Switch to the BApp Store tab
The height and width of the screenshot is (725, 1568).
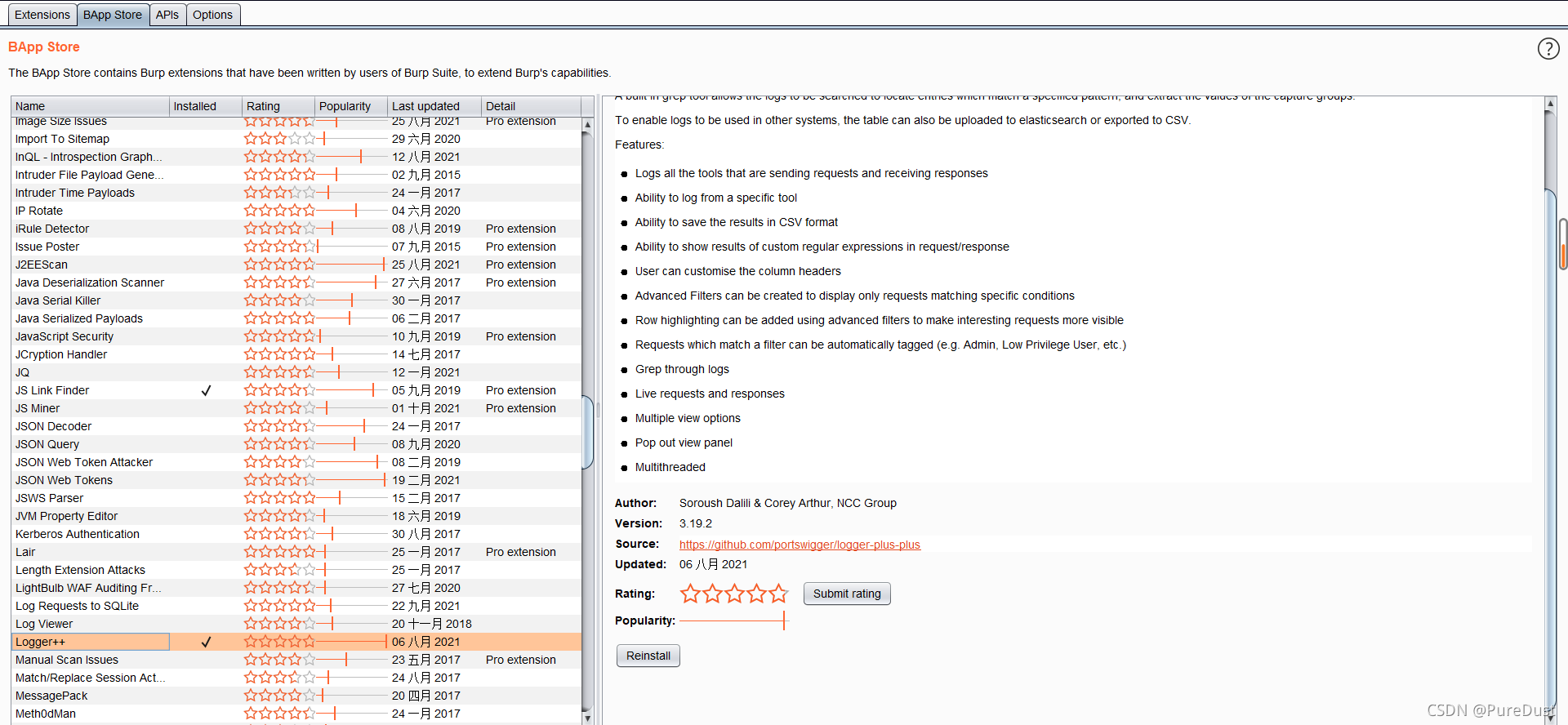coord(113,15)
